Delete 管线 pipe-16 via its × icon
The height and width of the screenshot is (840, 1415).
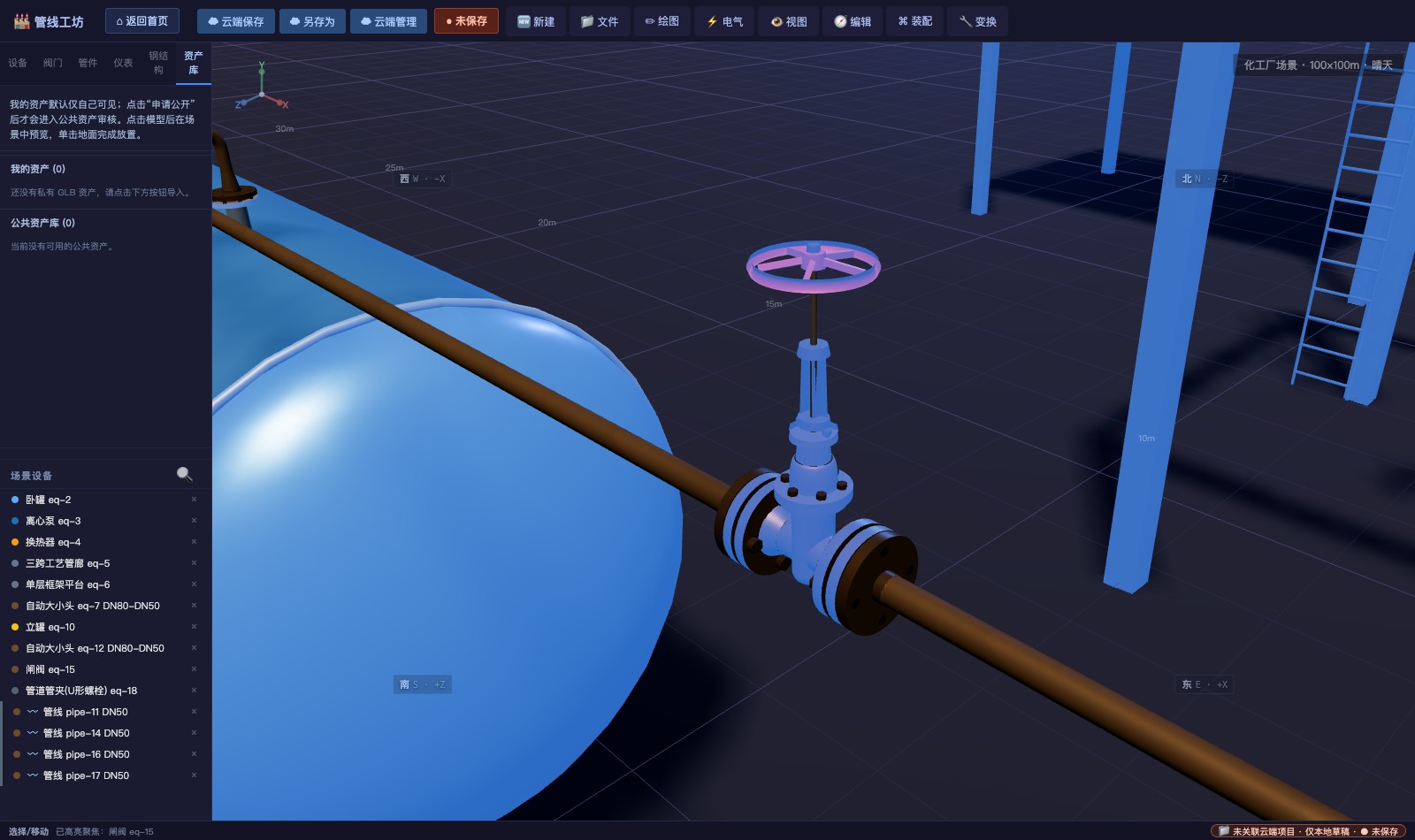(194, 754)
